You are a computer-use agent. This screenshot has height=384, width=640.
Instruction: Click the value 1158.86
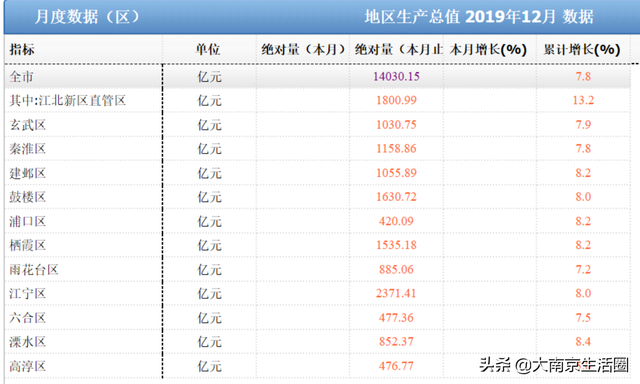(x=396, y=149)
